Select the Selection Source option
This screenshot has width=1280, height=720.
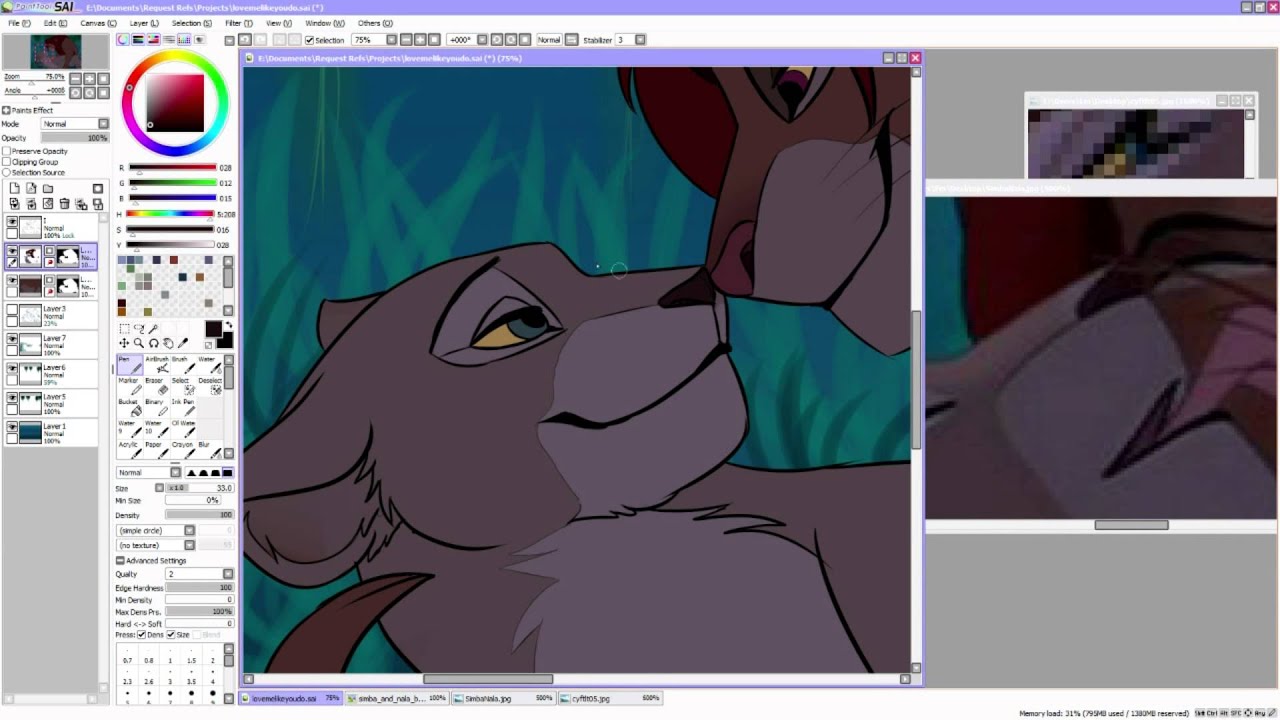tap(6, 173)
